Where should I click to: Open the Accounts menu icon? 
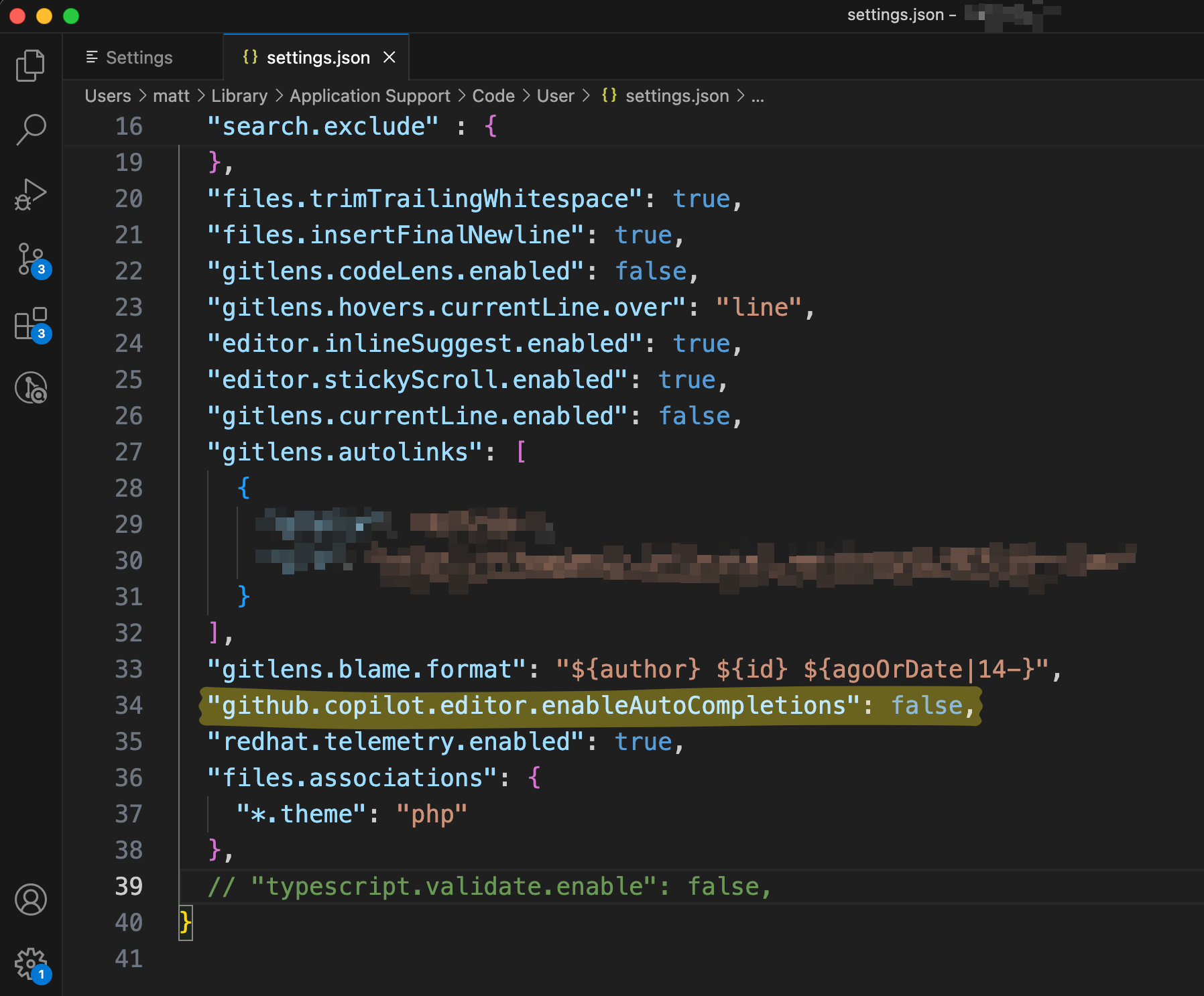click(31, 899)
